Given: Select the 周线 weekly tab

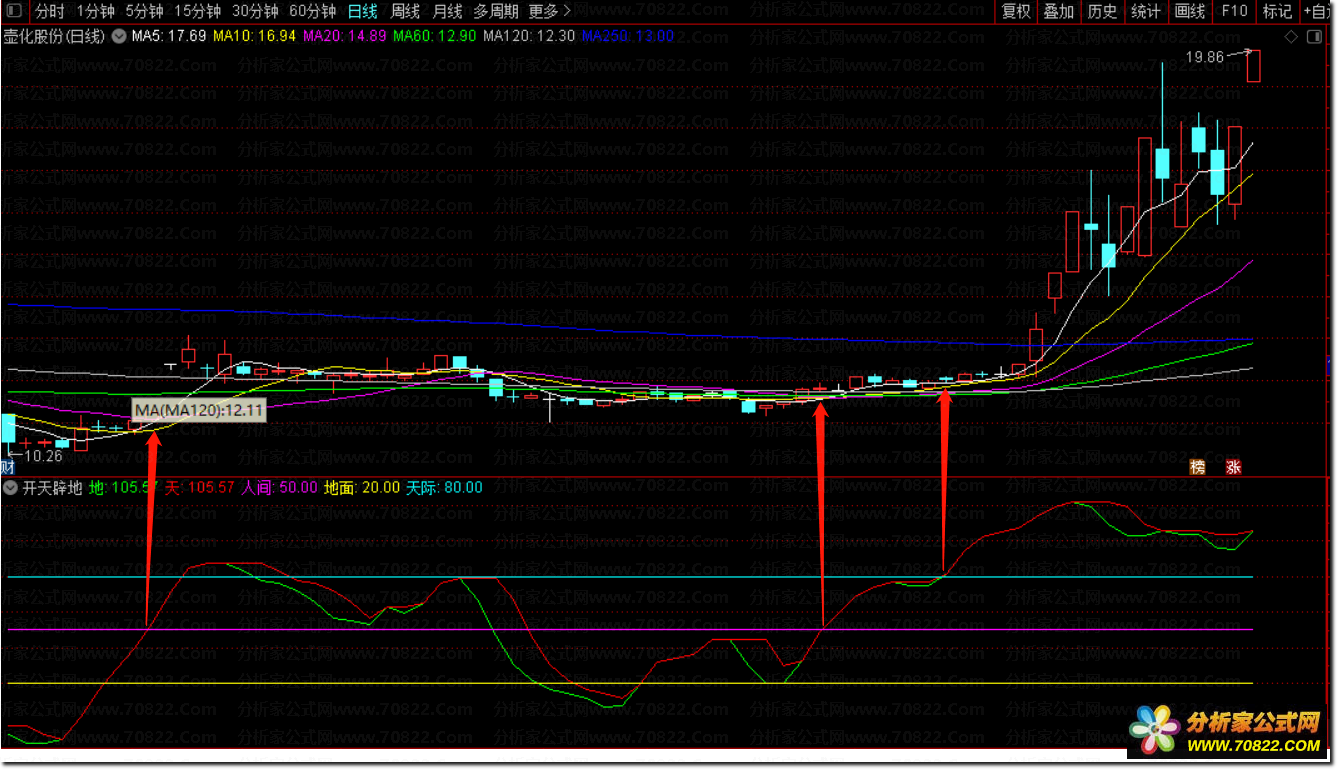Looking at the screenshot, I should tap(405, 12).
